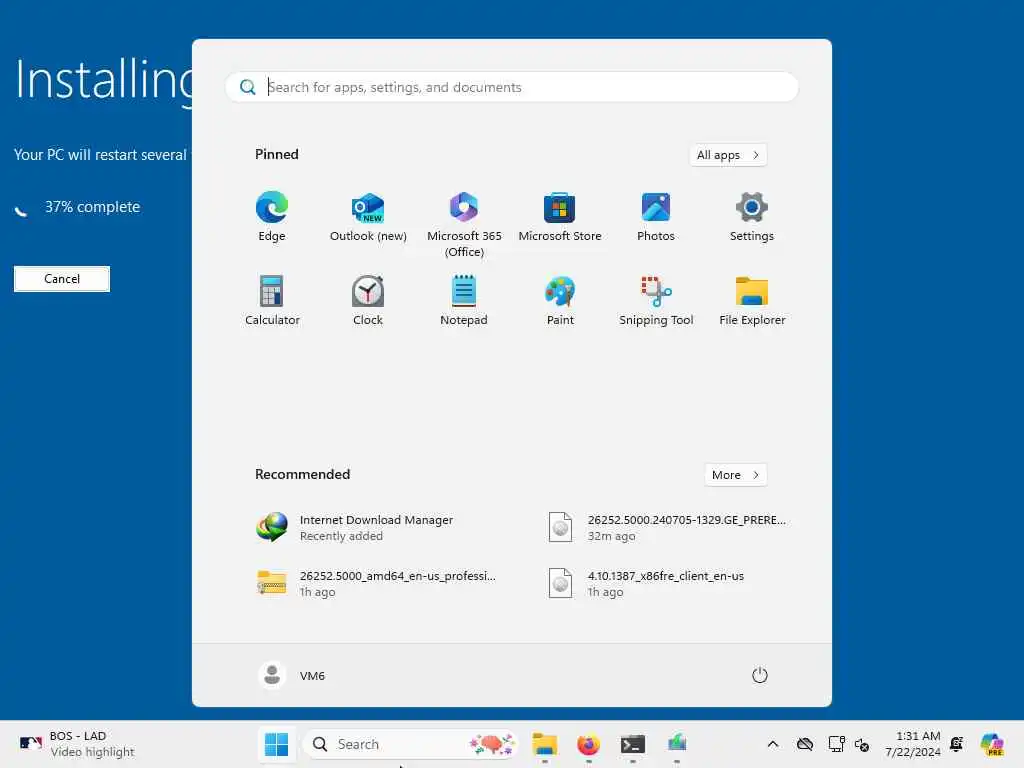Viewport: 1024px width, 768px height.
Task: Launch the Photos app
Action: click(x=656, y=217)
